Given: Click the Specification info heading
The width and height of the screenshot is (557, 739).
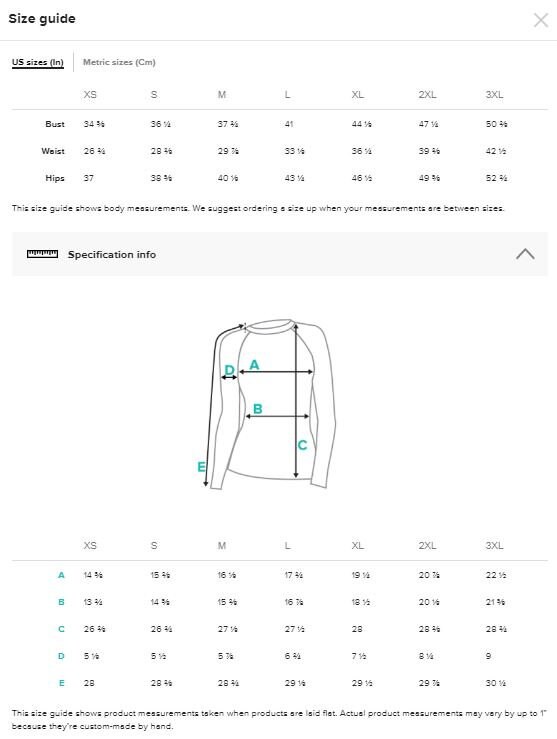Looking at the screenshot, I should point(112,255).
